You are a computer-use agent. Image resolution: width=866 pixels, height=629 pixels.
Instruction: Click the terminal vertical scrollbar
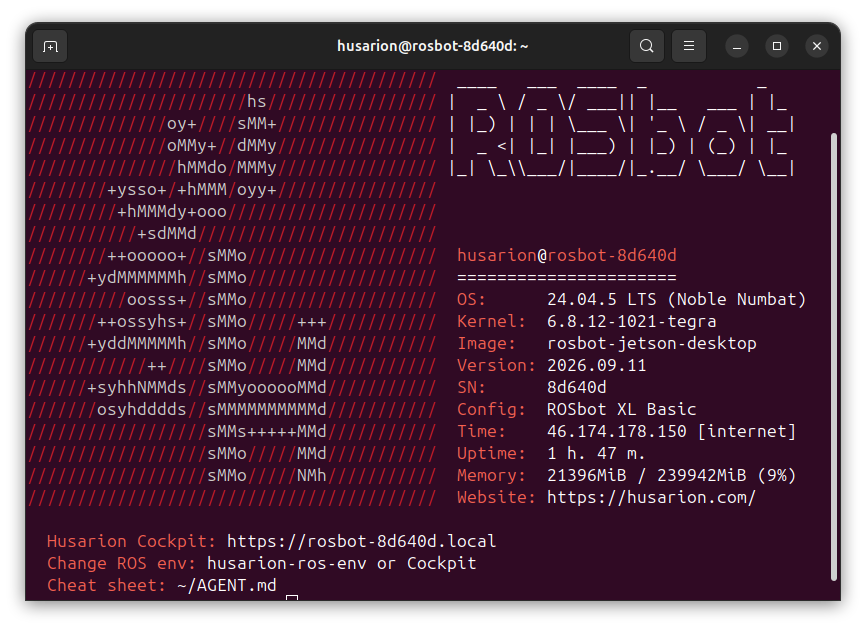tap(834, 356)
